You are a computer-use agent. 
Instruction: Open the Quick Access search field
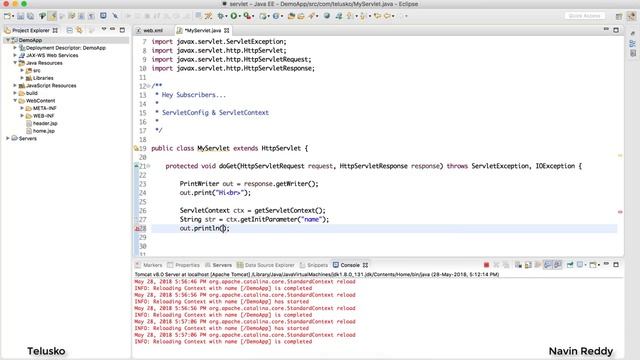pyautogui.click(x=585, y=16)
